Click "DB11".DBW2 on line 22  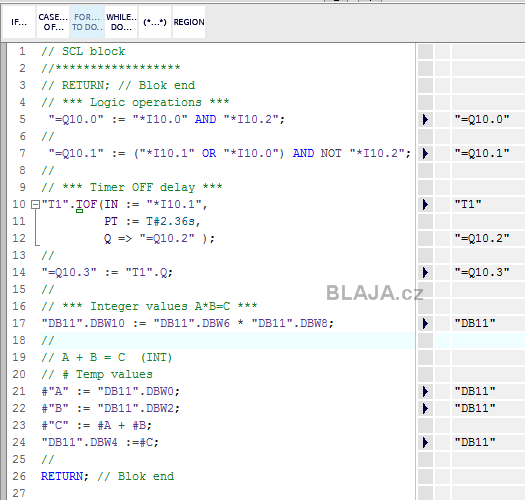(x=136, y=409)
